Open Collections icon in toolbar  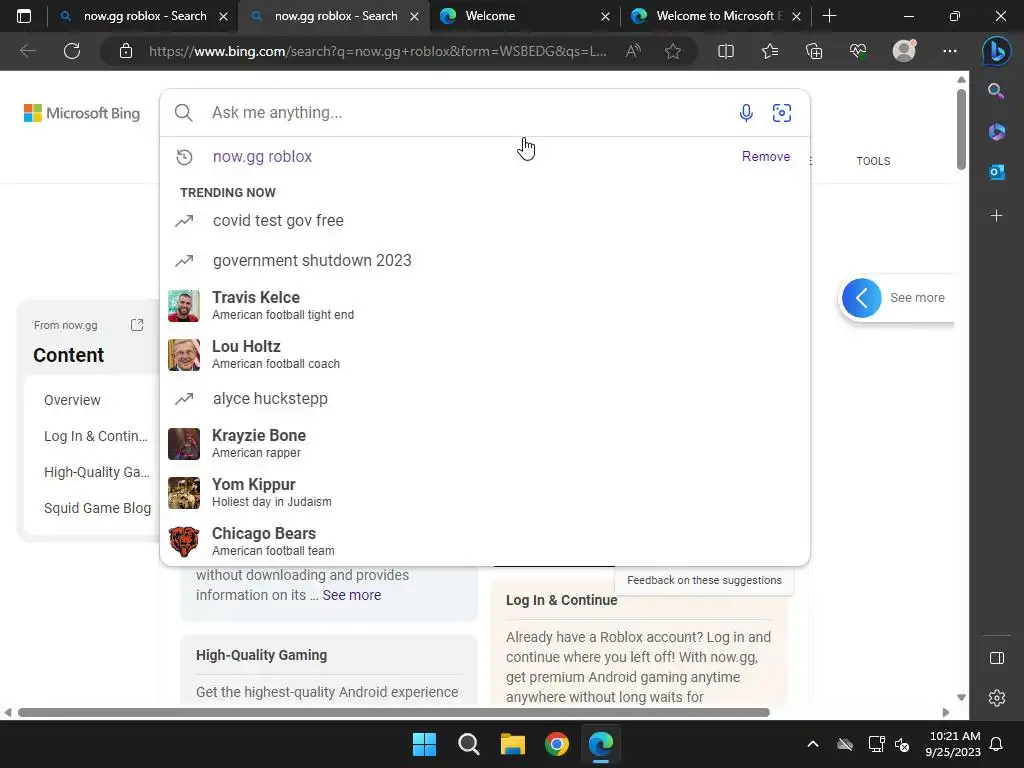click(x=814, y=51)
